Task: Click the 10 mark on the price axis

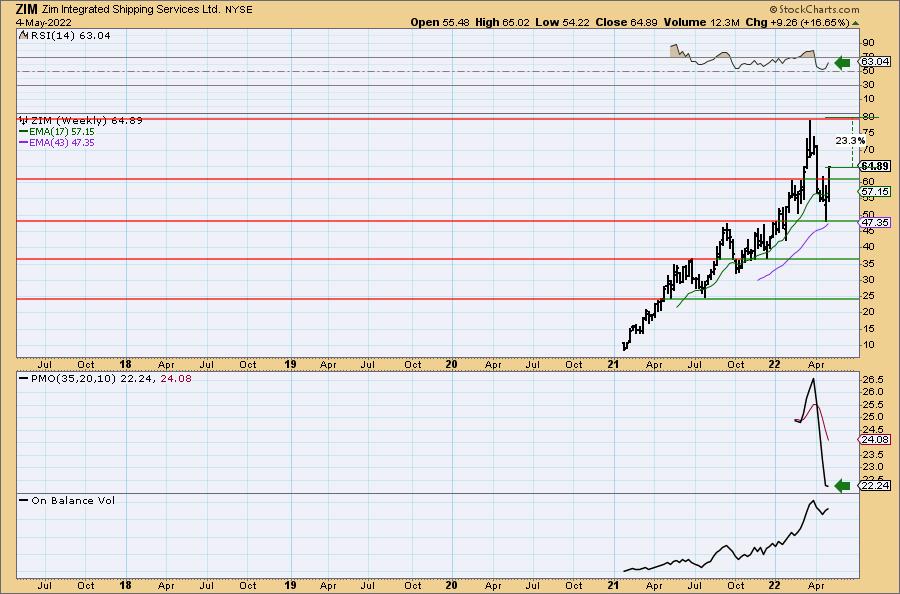Action: coord(868,344)
